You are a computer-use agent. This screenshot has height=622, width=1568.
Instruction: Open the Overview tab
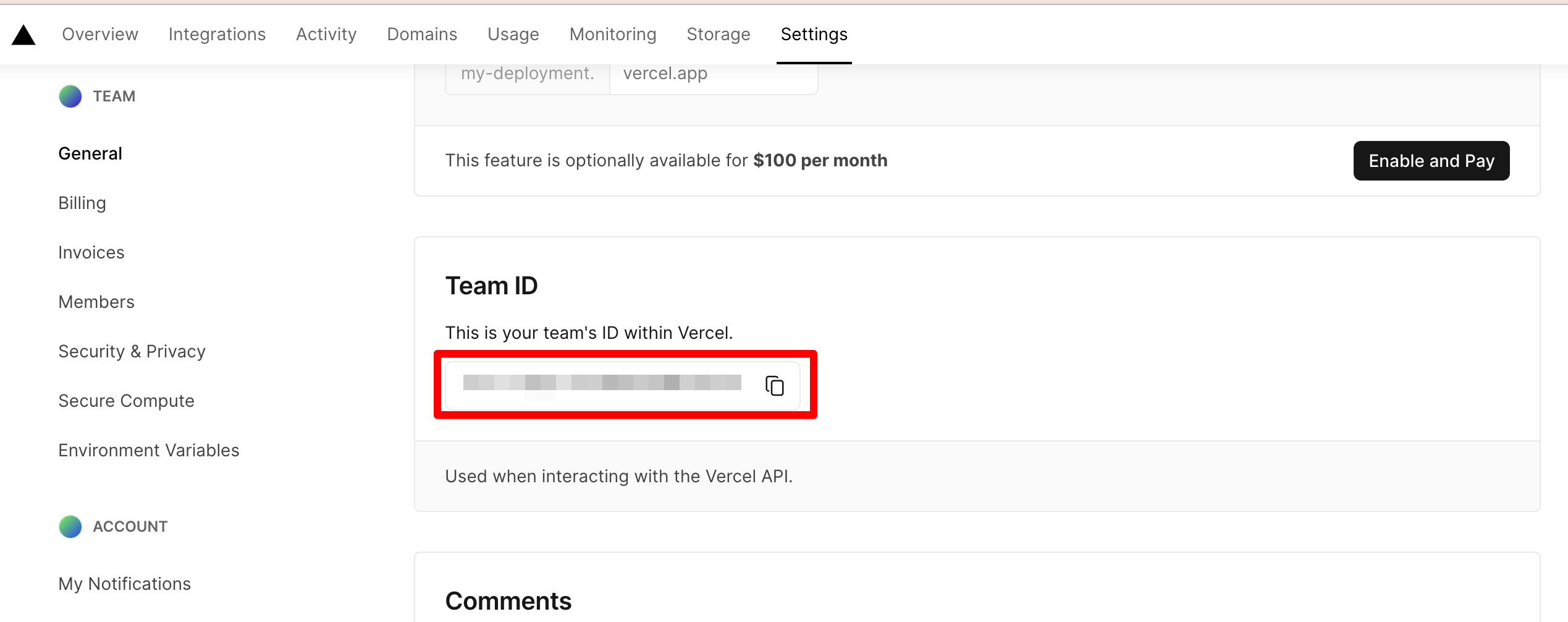coord(100,35)
